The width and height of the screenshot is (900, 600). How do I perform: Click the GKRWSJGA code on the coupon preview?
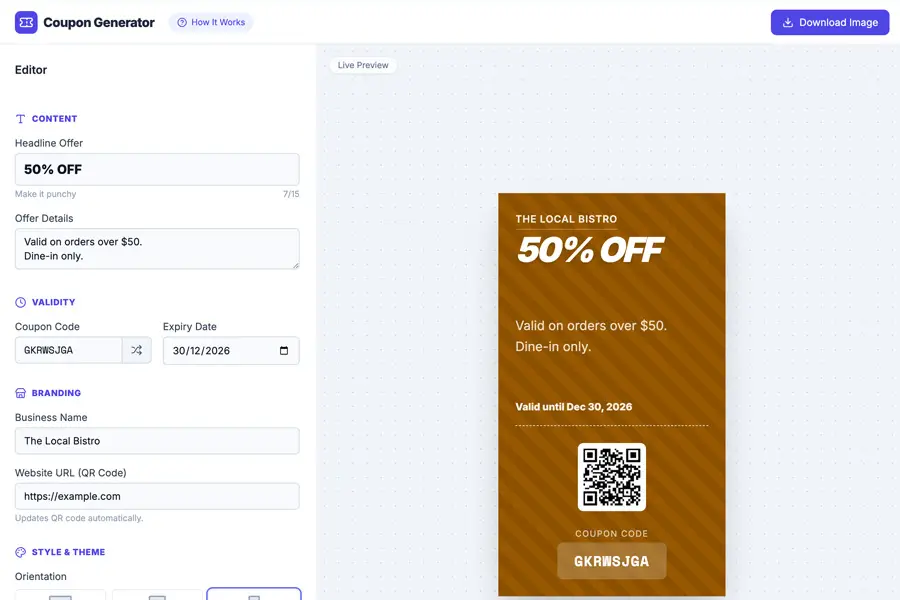(x=611, y=561)
